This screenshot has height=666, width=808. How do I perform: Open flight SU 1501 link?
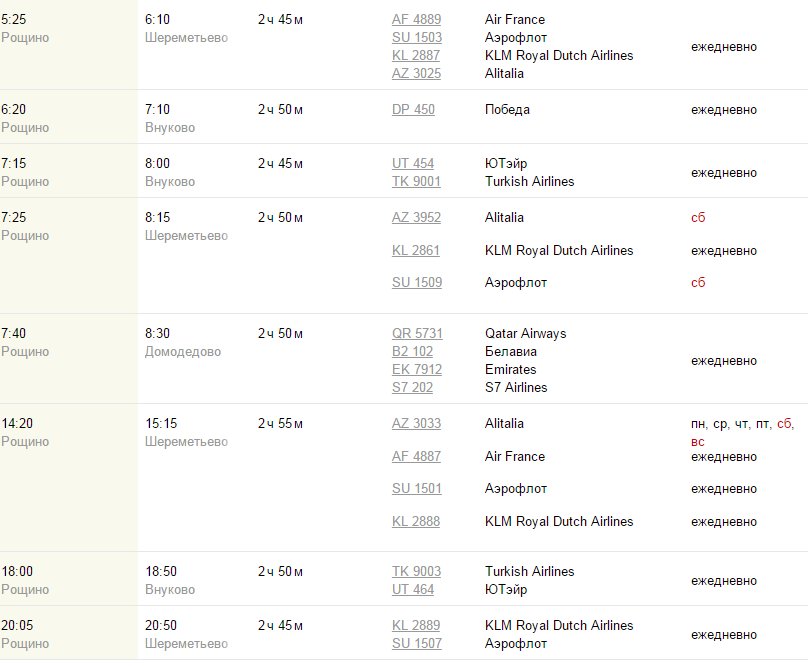pos(417,489)
